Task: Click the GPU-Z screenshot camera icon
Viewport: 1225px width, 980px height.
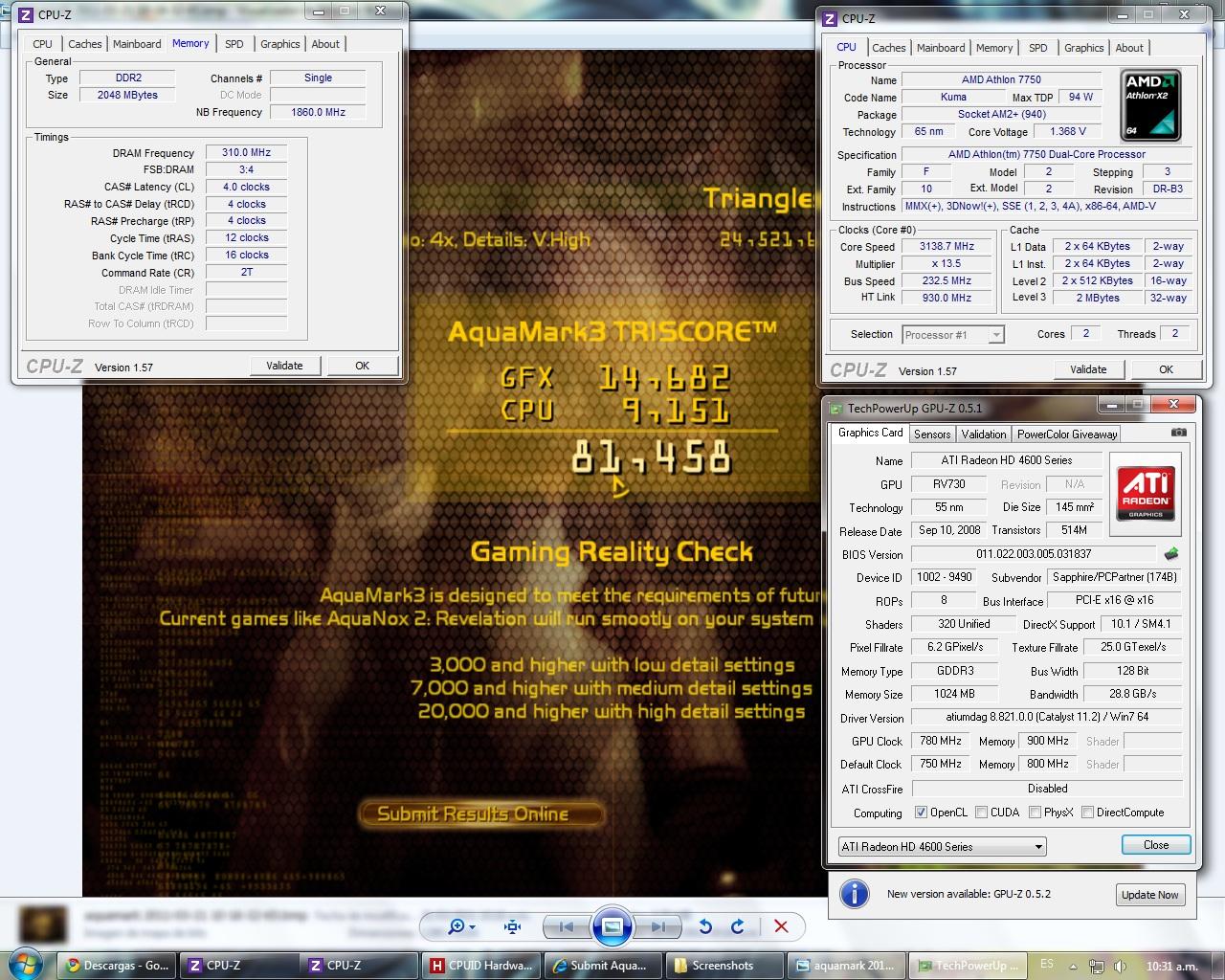Action: [1179, 433]
